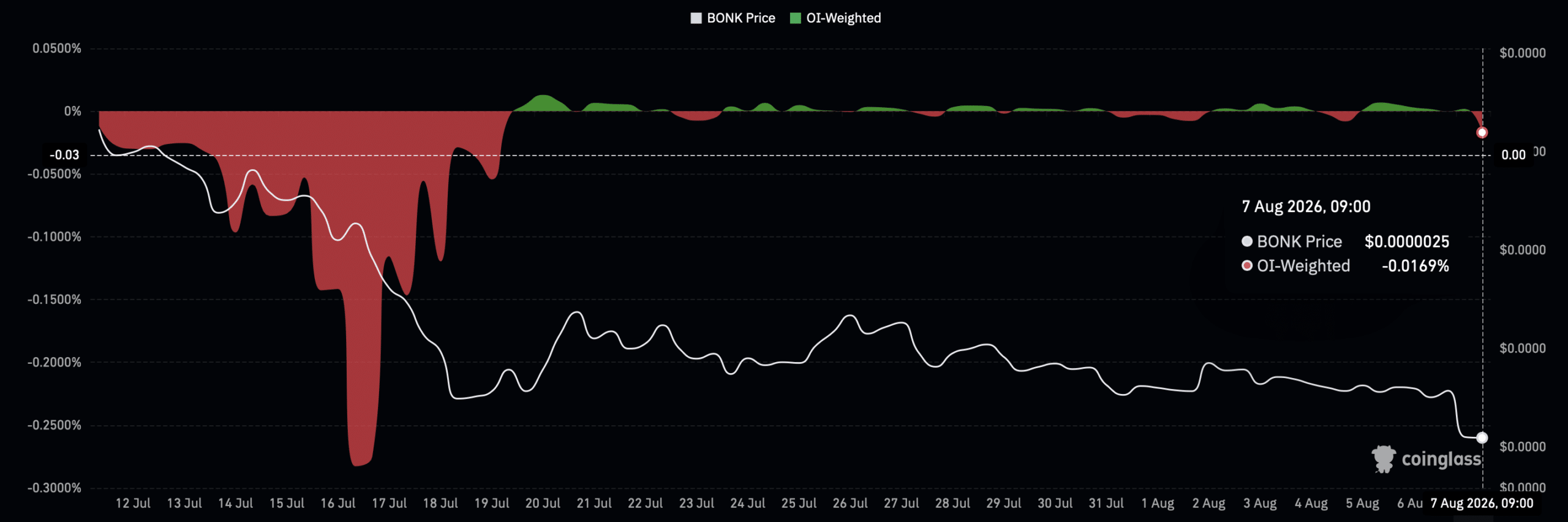Click the '29 Jul' x-axis label

coord(1004,503)
